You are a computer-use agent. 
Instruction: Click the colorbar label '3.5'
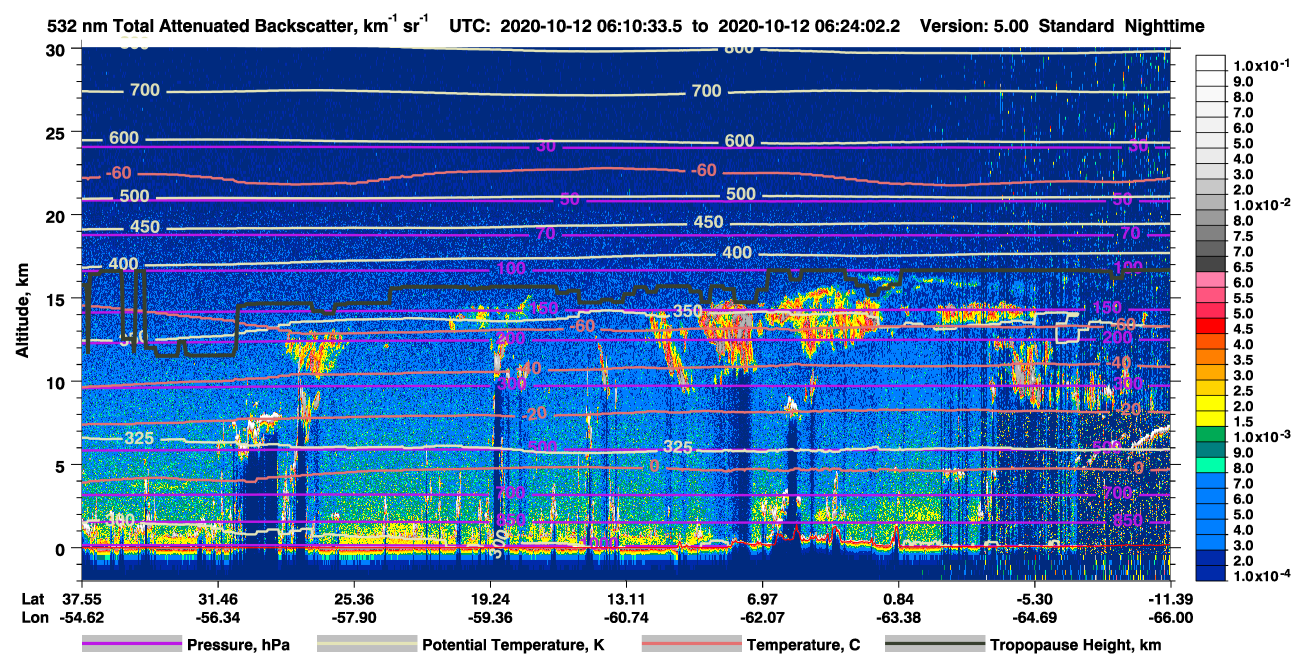(1242, 360)
